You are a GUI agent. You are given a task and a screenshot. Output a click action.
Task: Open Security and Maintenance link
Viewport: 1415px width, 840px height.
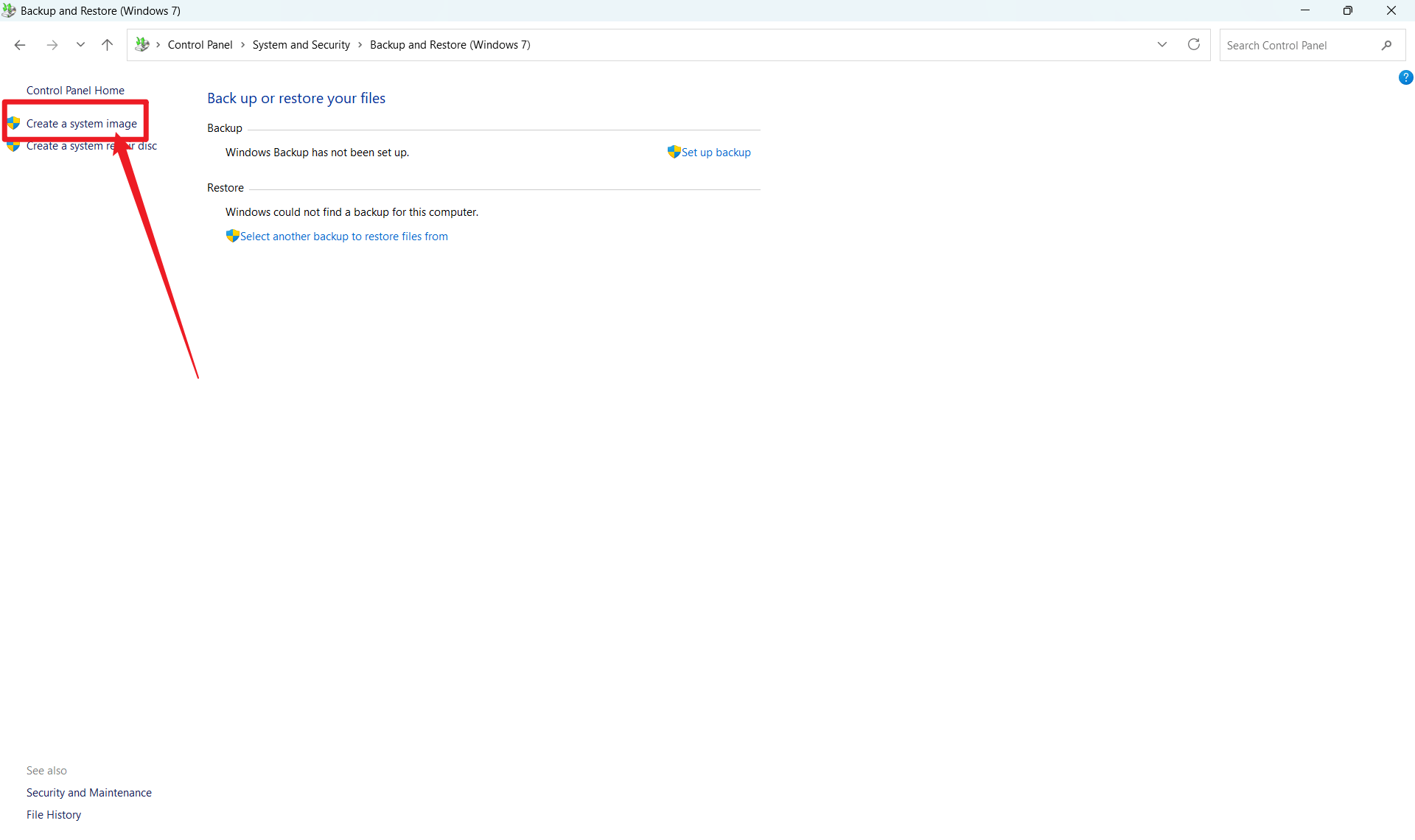(x=89, y=793)
